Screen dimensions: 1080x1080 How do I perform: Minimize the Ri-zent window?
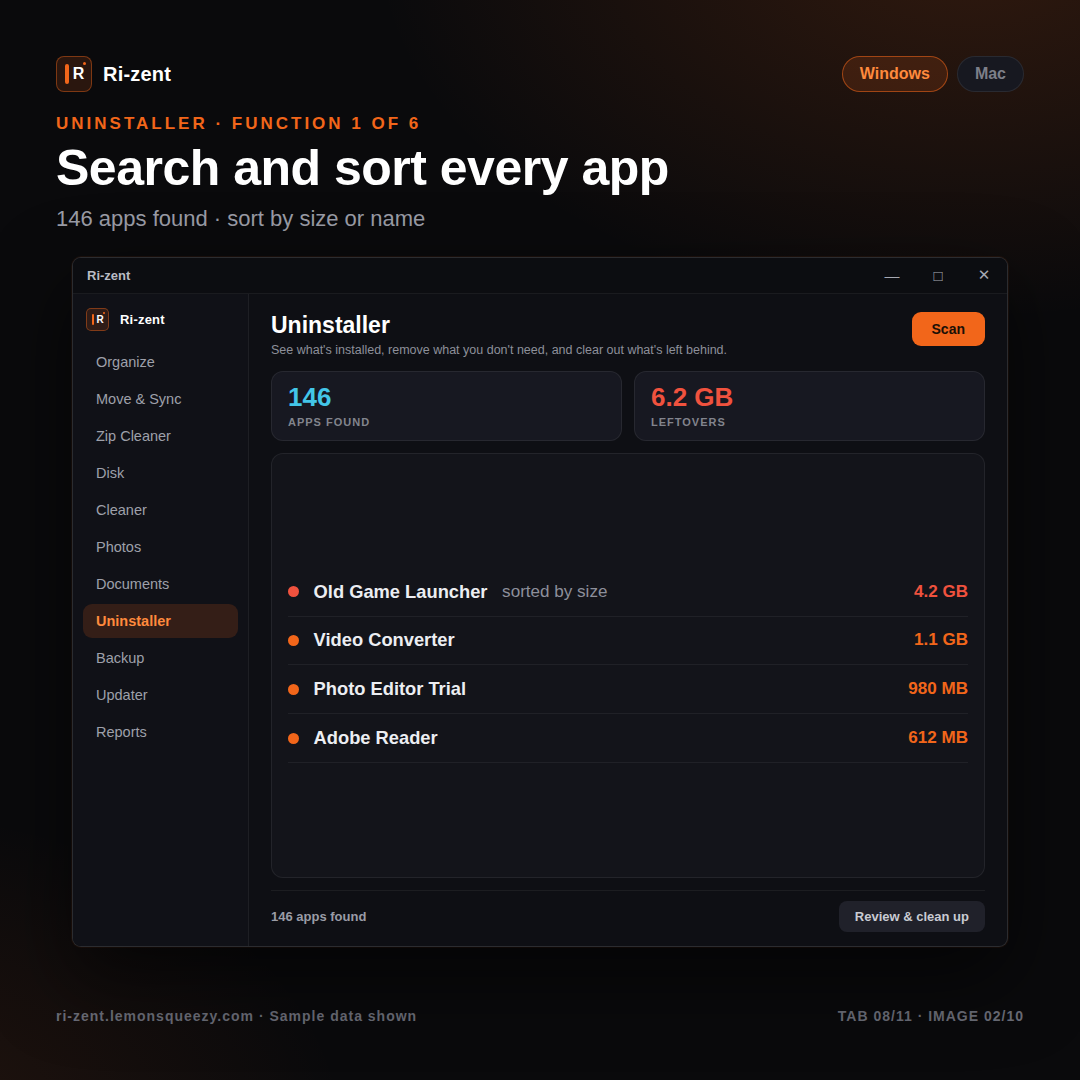[x=892, y=276]
